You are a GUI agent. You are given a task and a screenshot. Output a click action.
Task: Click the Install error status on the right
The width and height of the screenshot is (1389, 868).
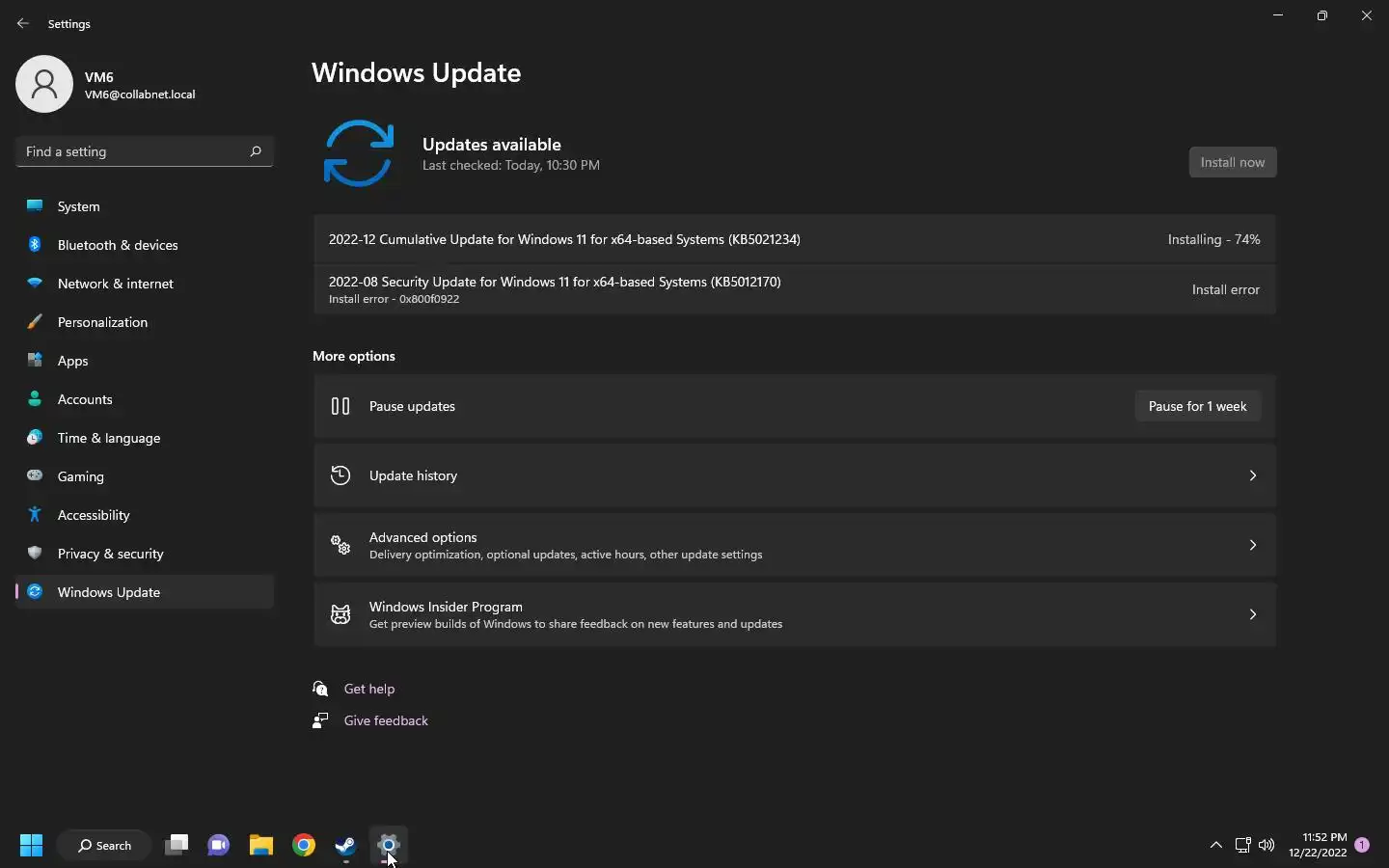1225,289
